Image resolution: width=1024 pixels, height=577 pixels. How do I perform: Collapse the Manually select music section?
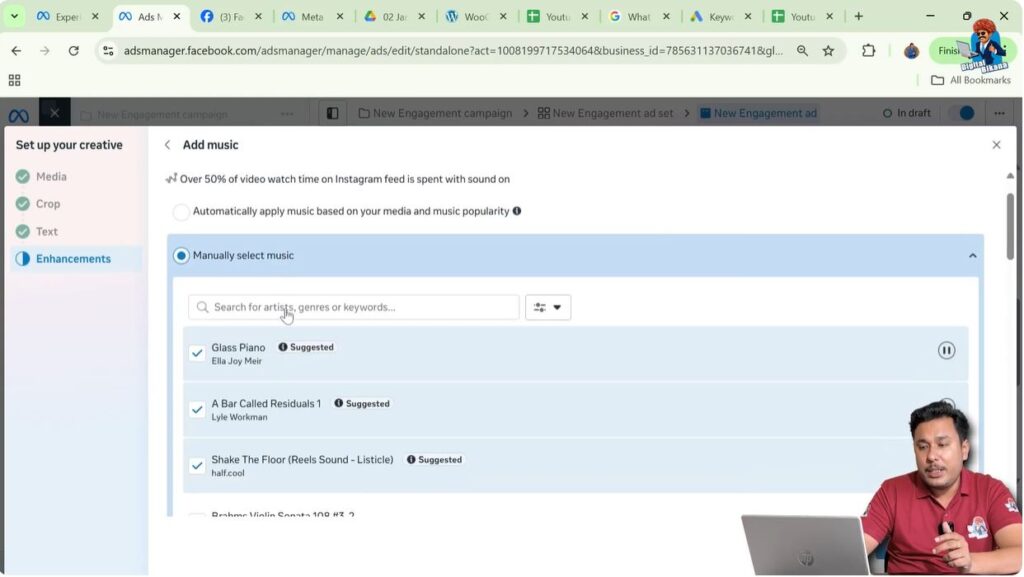[x=972, y=256]
